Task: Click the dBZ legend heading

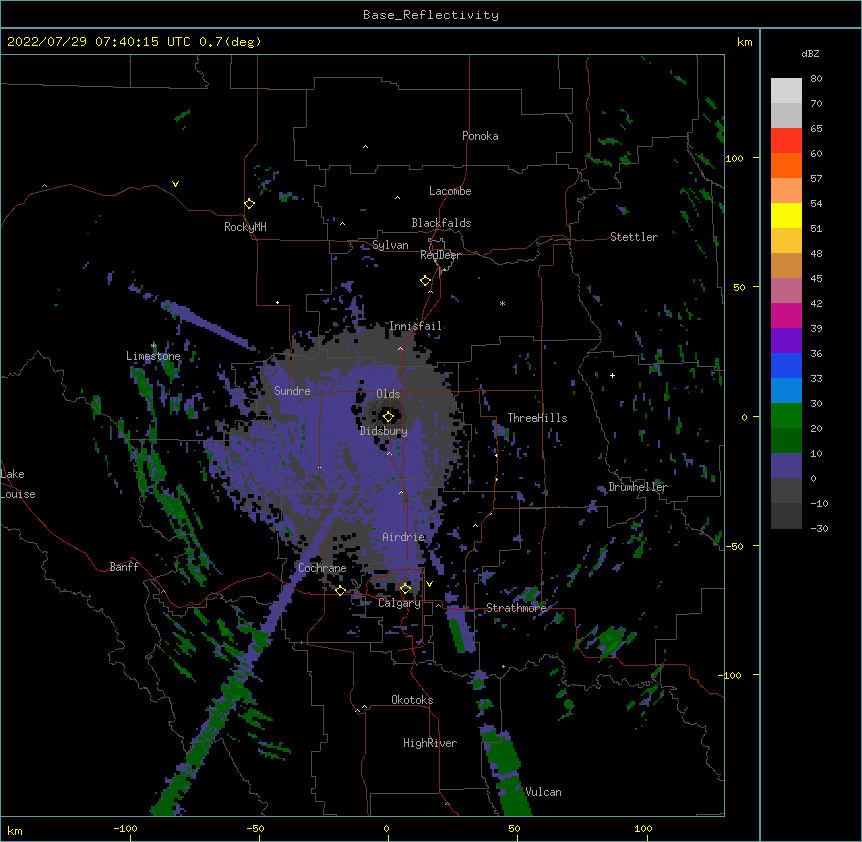Action: point(810,53)
